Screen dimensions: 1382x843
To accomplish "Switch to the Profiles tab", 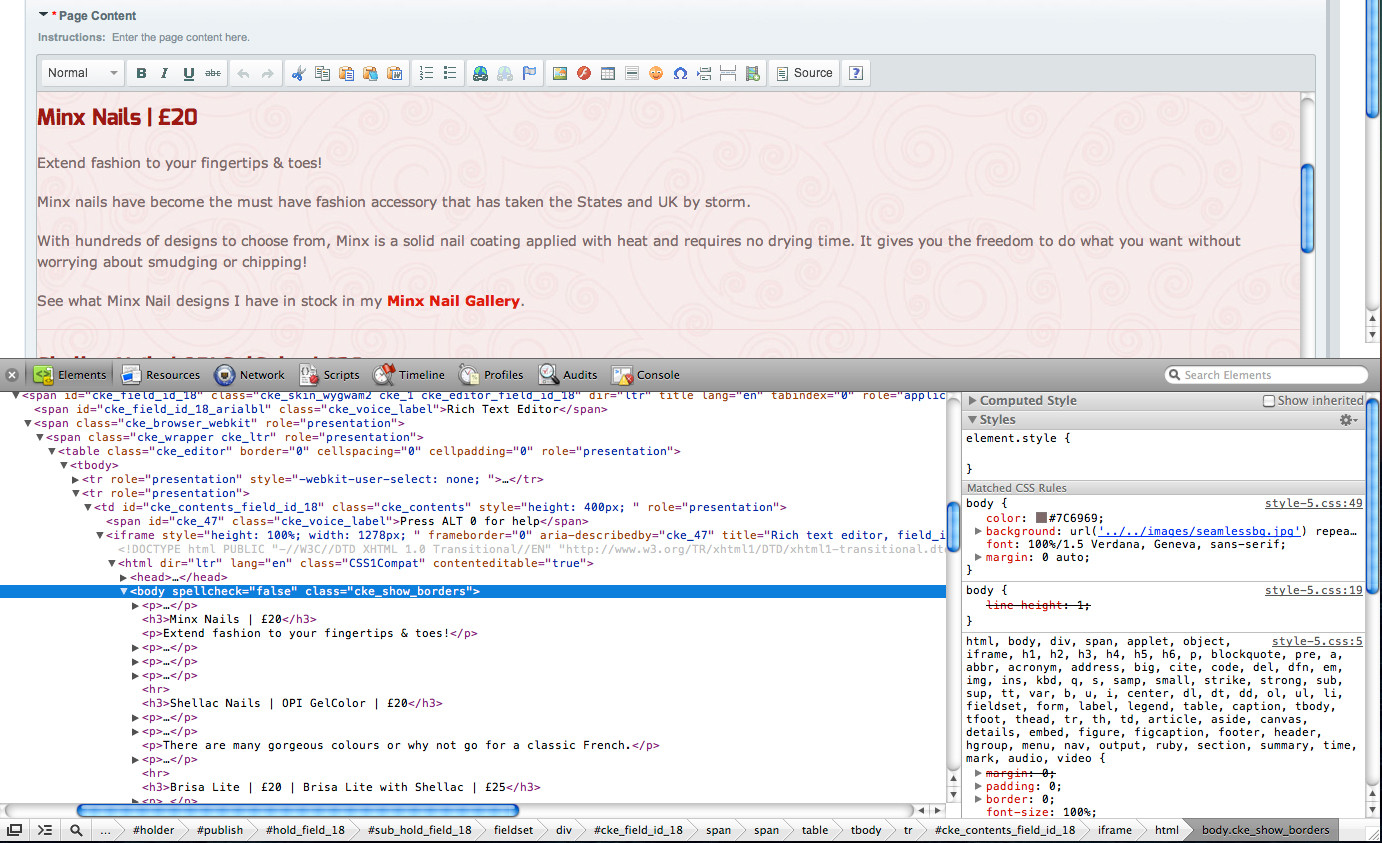I will 492,375.
